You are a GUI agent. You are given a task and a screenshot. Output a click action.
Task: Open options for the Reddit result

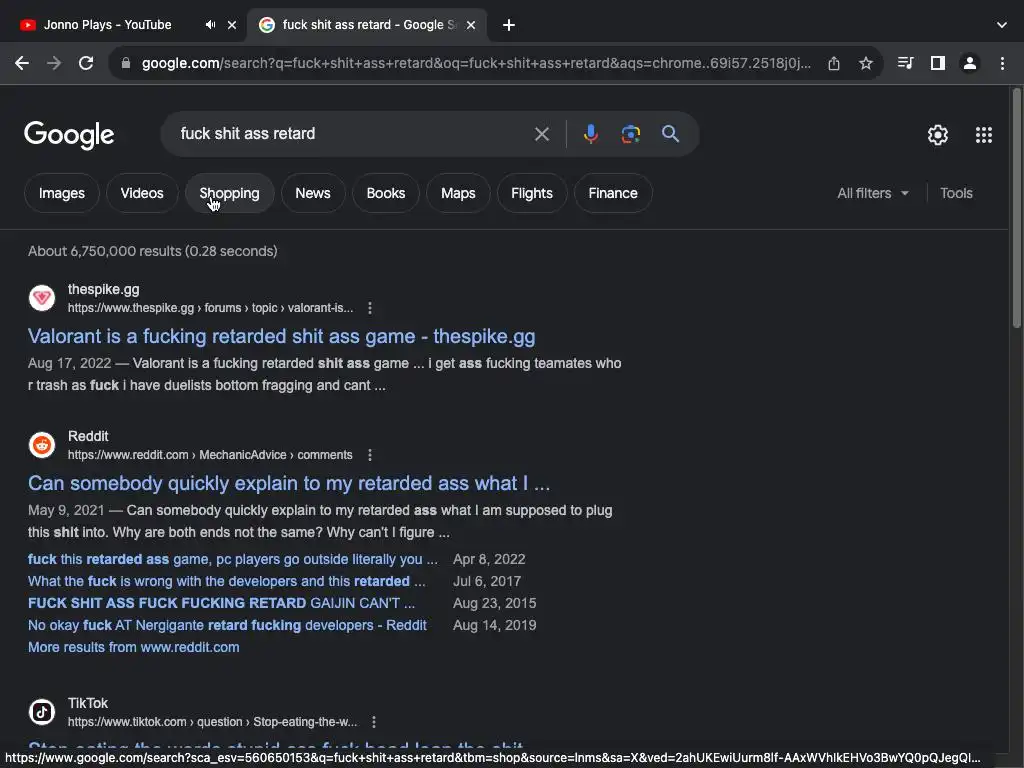[x=370, y=455]
